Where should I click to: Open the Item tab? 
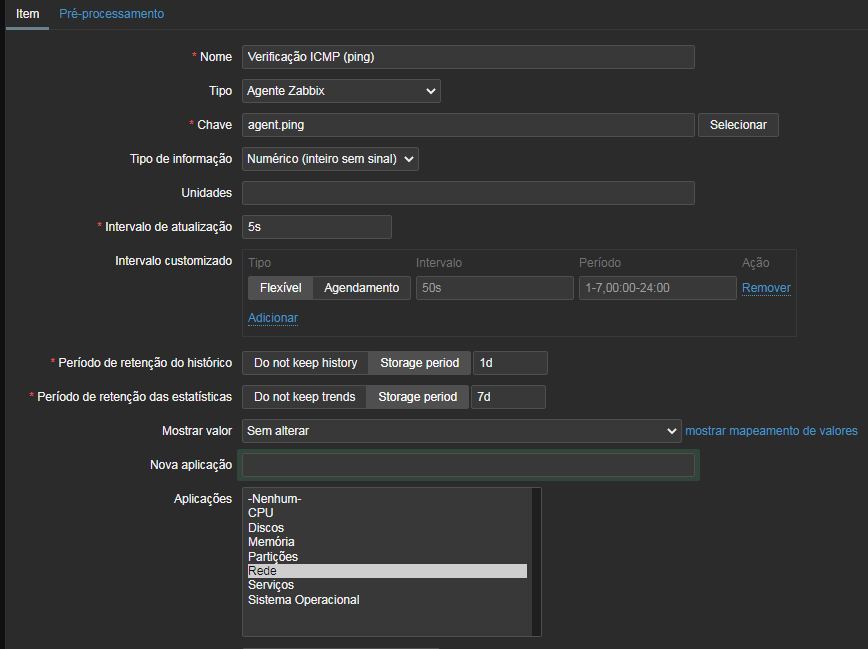coord(27,14)
